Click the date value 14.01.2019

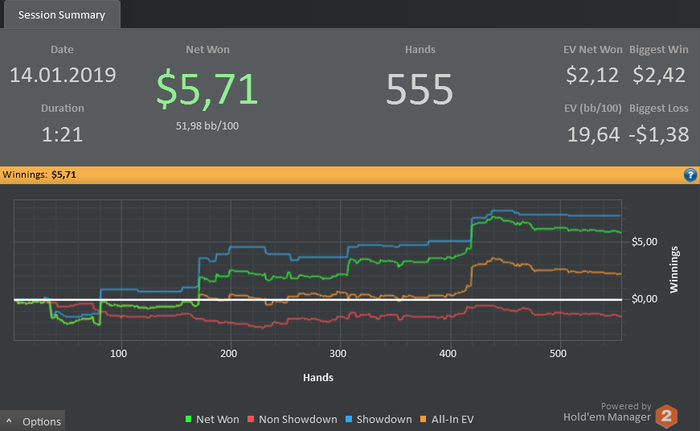62,75
